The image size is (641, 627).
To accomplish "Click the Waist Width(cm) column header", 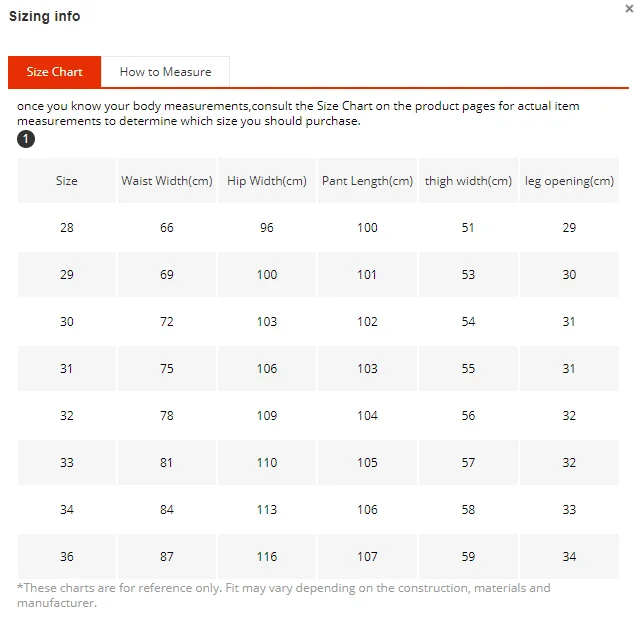I will click(167, 181).
